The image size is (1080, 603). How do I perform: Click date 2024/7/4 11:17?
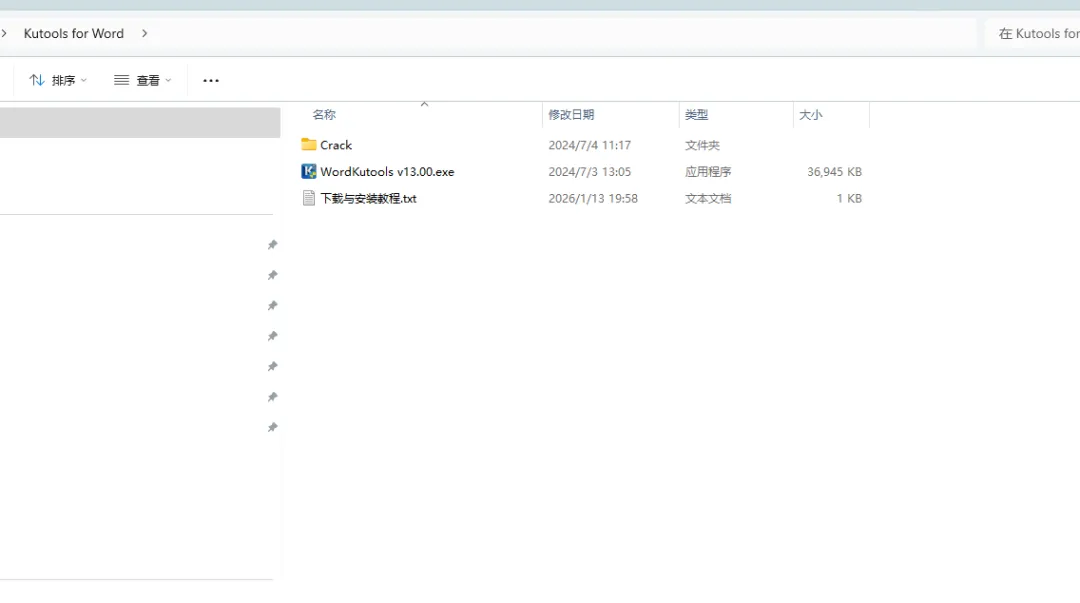[x=590, y=145]
